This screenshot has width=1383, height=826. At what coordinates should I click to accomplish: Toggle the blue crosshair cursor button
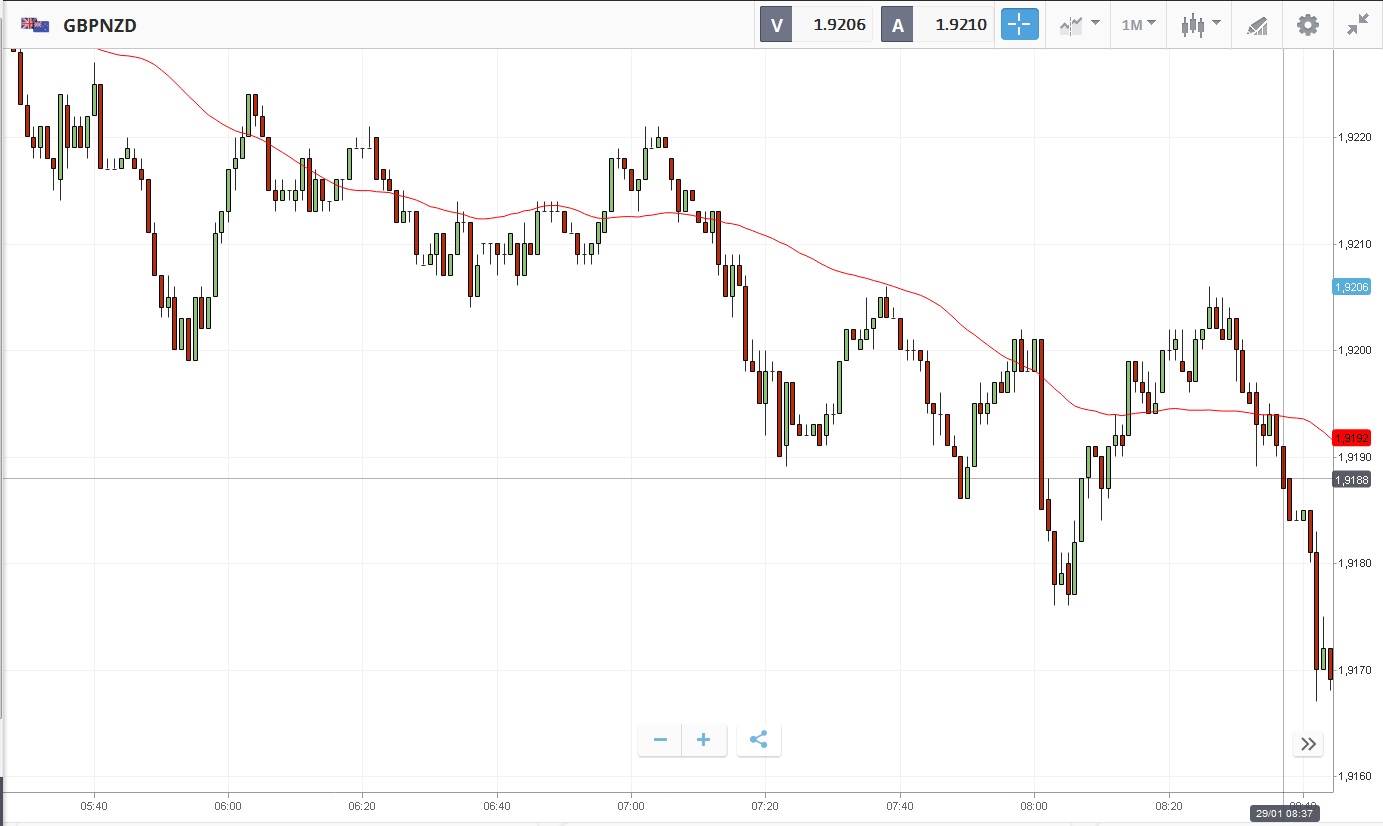coord(1020,25)
